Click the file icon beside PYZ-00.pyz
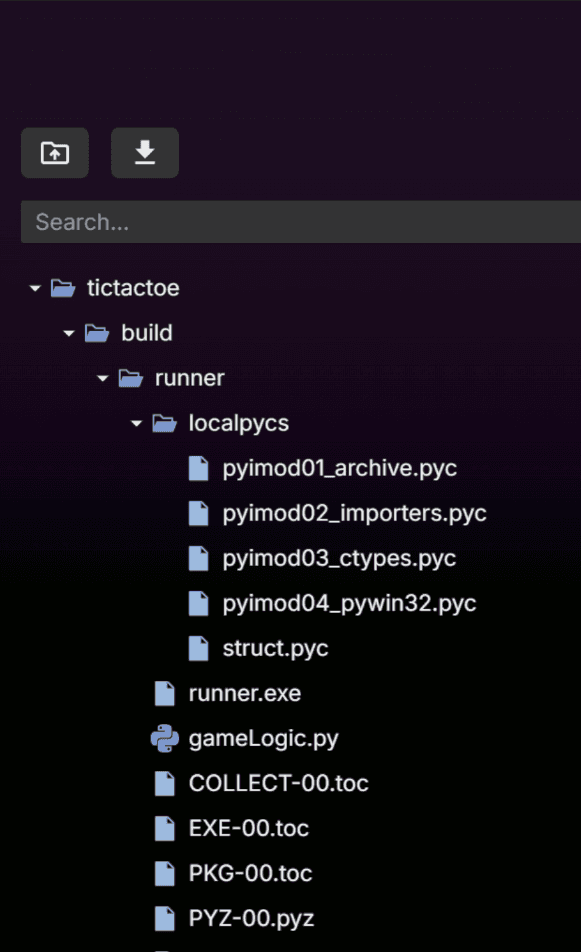581x952 pixels. (x=164, y=918)
